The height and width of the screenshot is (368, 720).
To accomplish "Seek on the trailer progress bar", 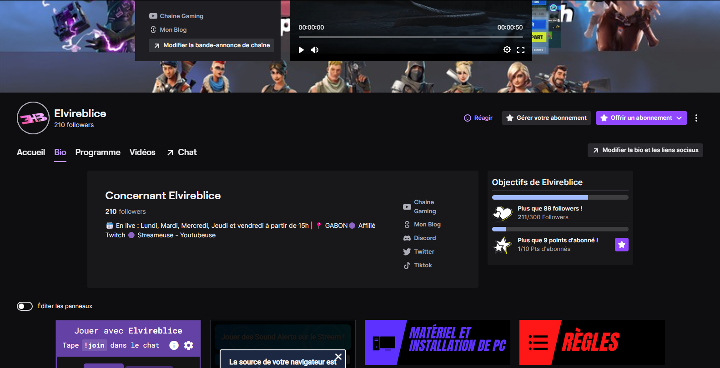I will (411, 37).
